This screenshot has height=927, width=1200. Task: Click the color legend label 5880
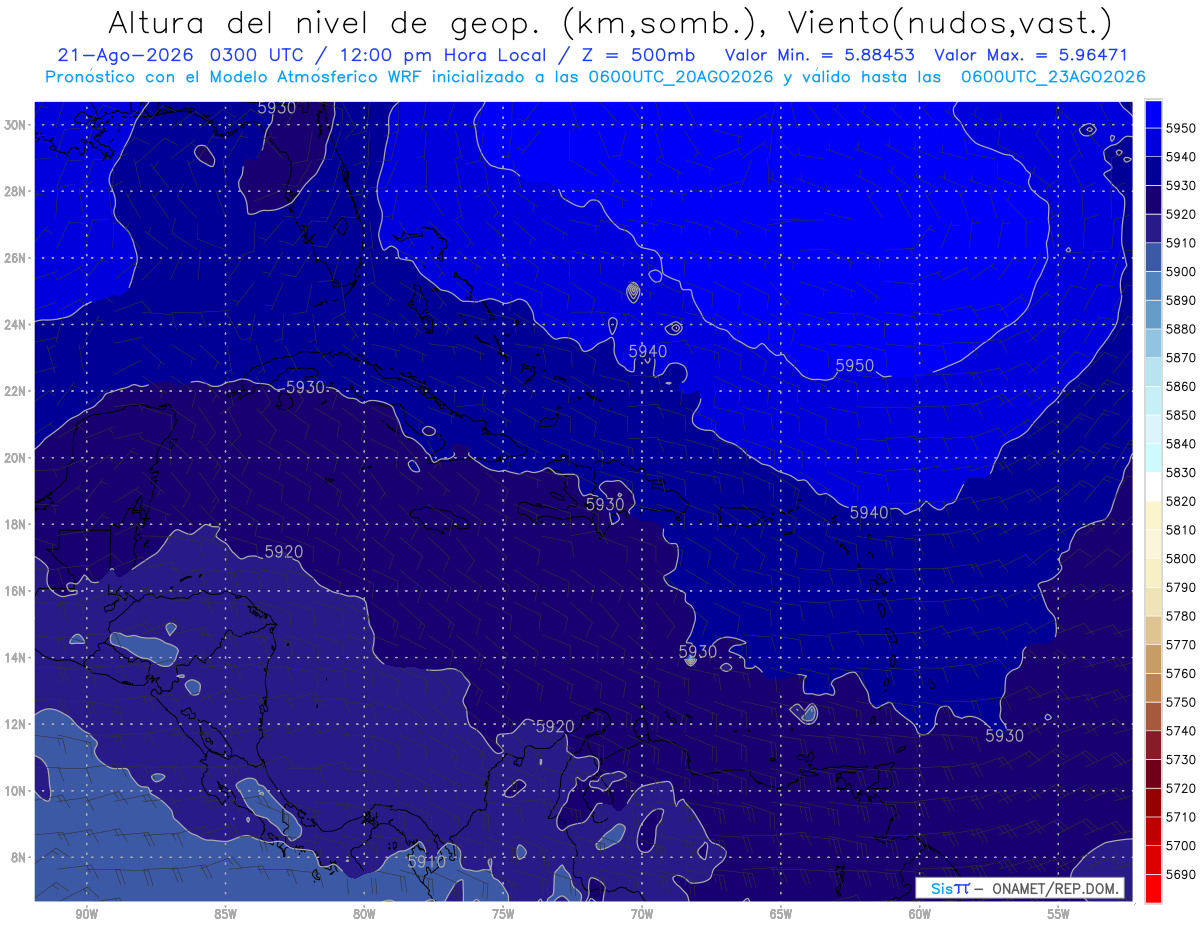tap(1181, 329)
